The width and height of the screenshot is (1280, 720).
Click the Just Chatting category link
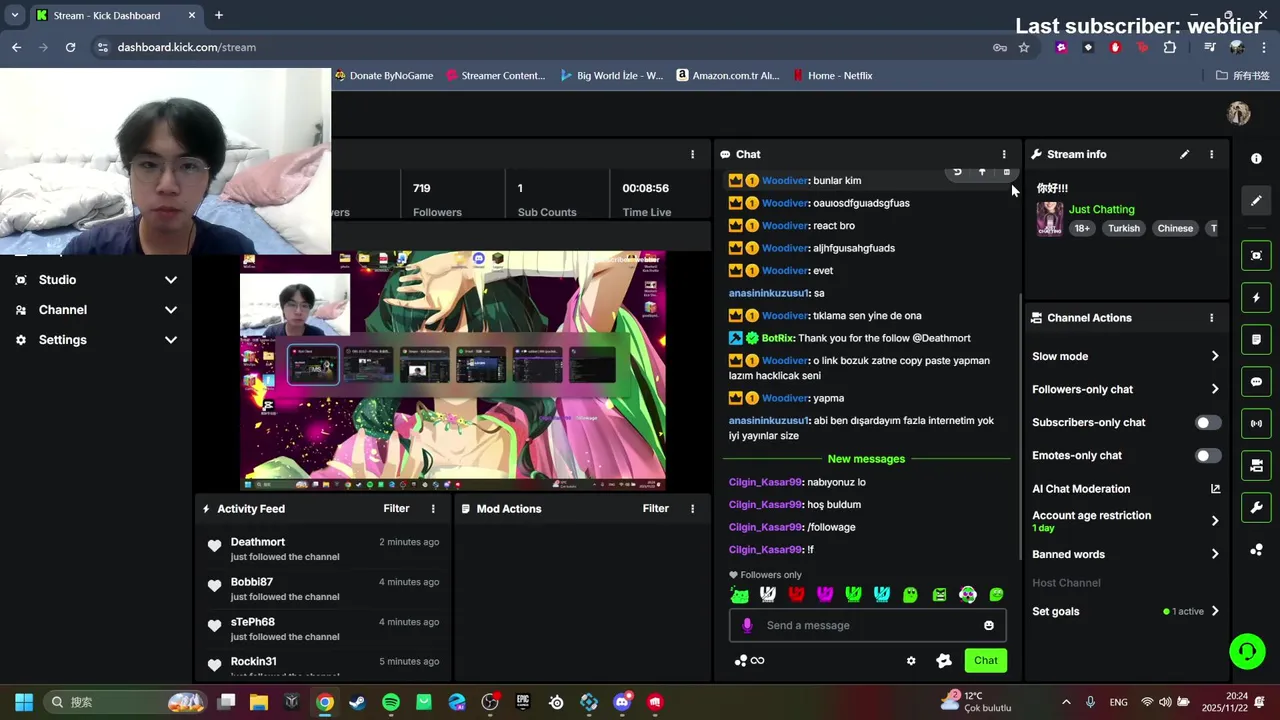click(x=1101, y=209)
